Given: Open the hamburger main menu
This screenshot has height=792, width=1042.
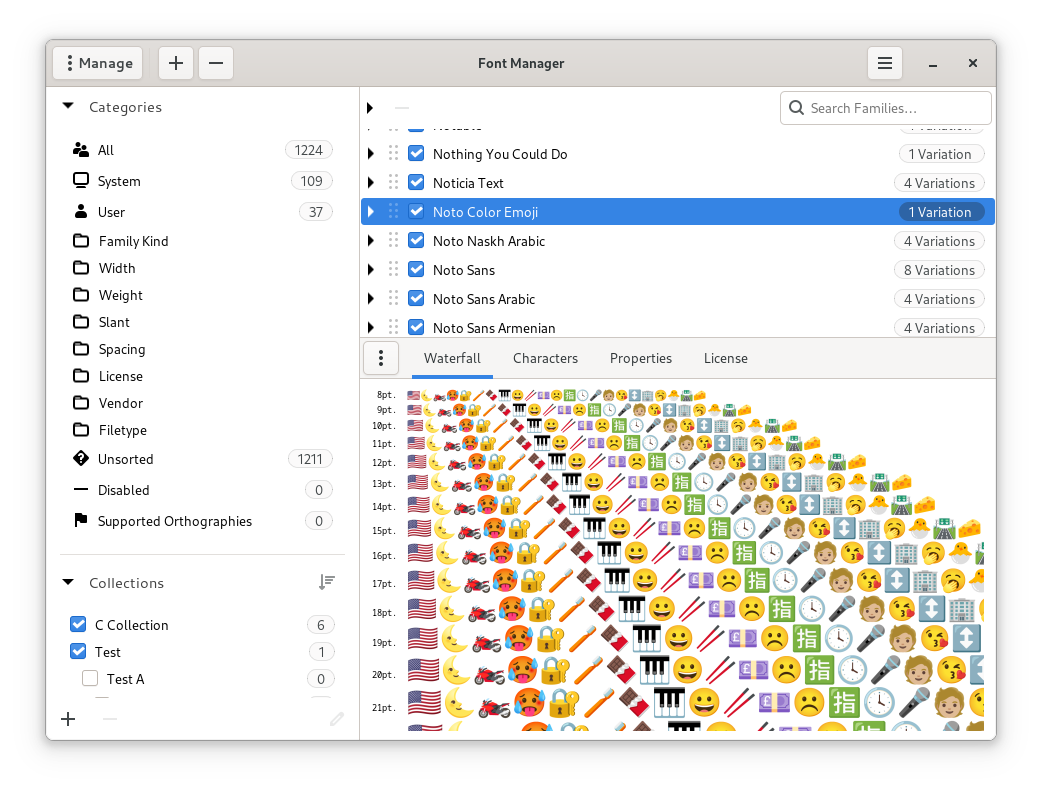Looking at the screenshot, I should [885, 63].
